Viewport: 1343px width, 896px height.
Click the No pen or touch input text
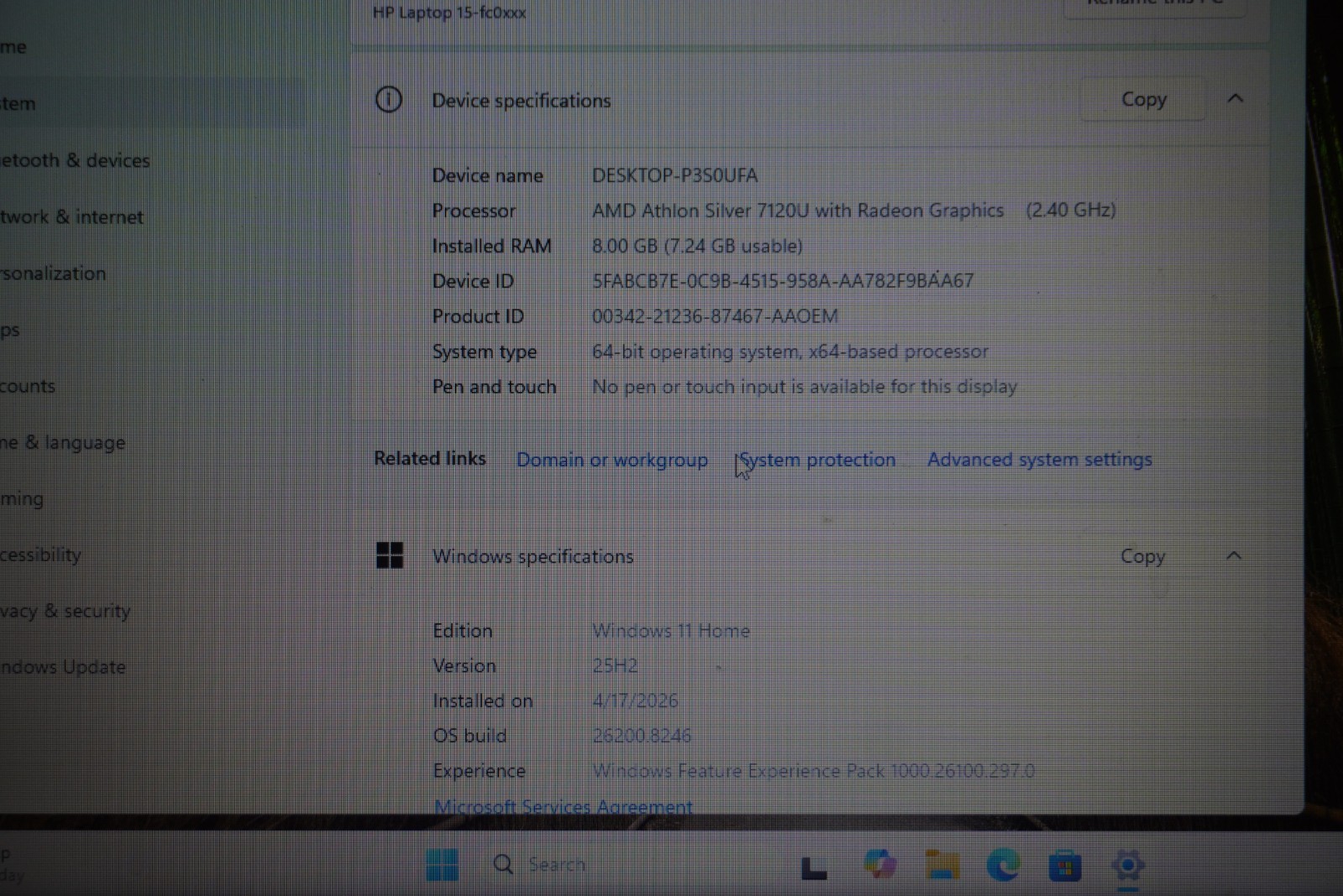(x=804, y=387)
